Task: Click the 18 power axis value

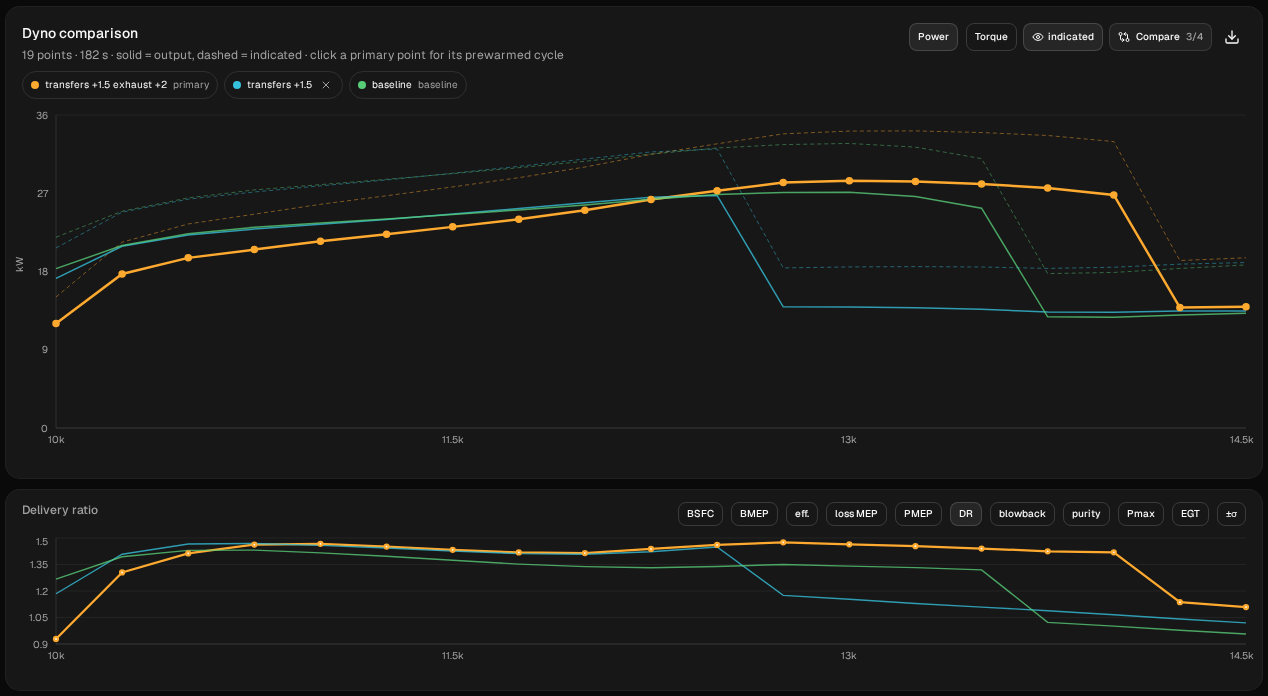Action: point(42,271)
